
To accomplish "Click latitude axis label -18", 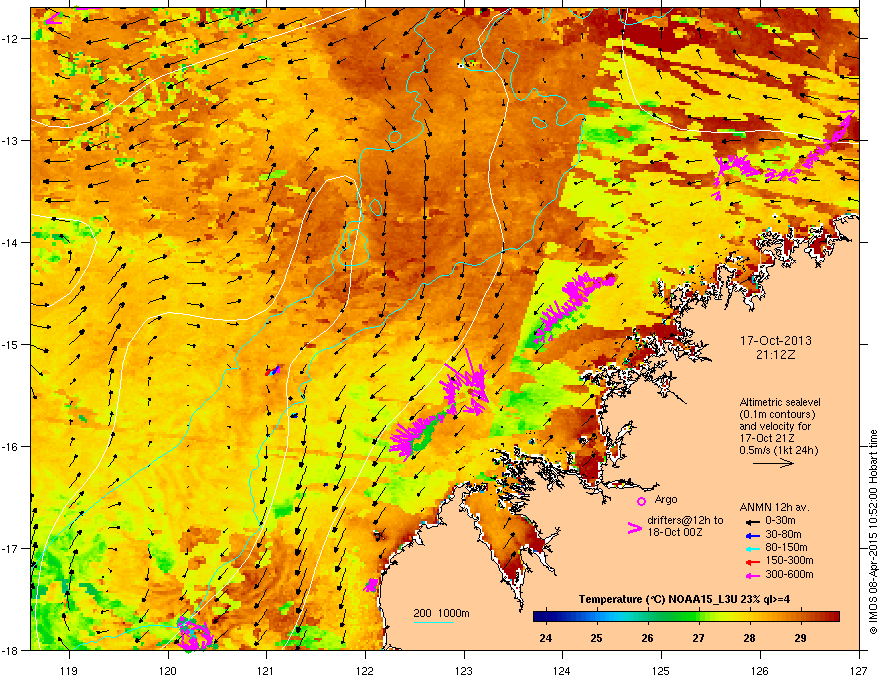I will (11, 650).
